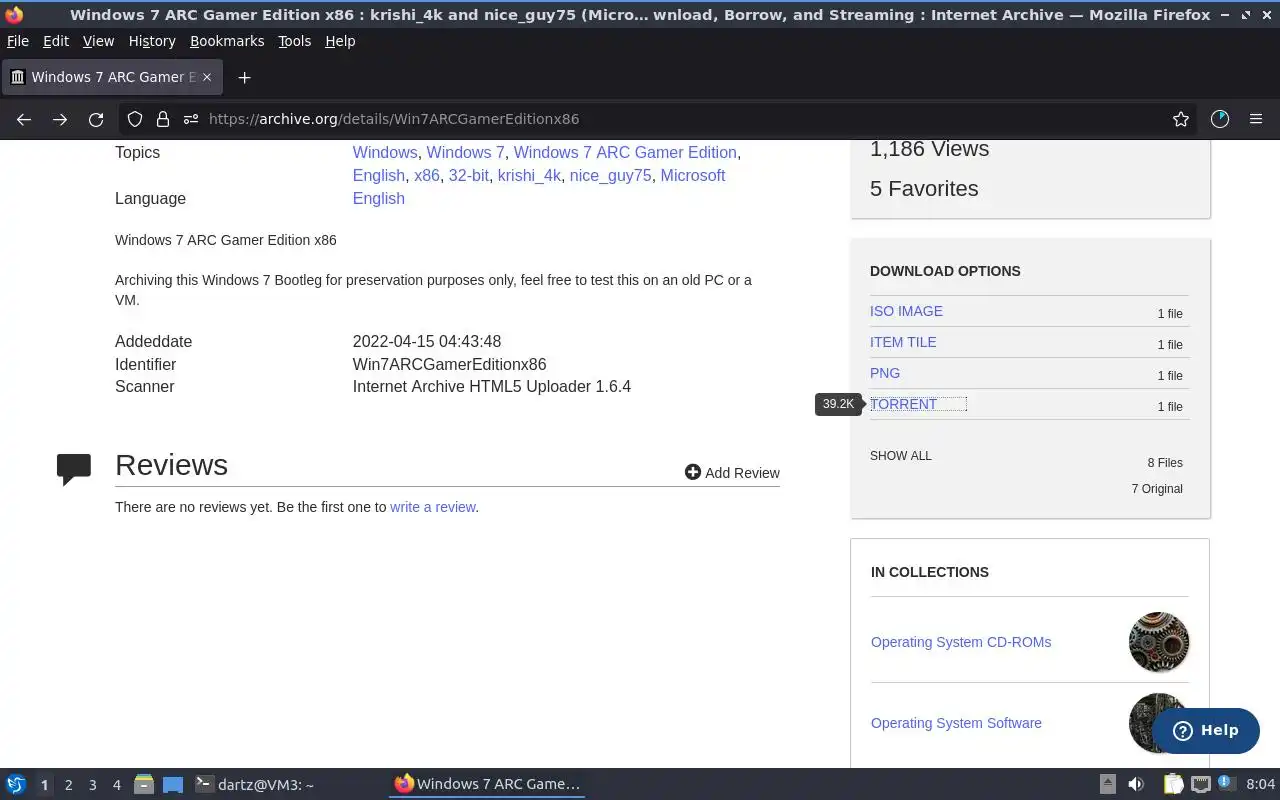Open the nice_guy75 topic link

(610, 175)
